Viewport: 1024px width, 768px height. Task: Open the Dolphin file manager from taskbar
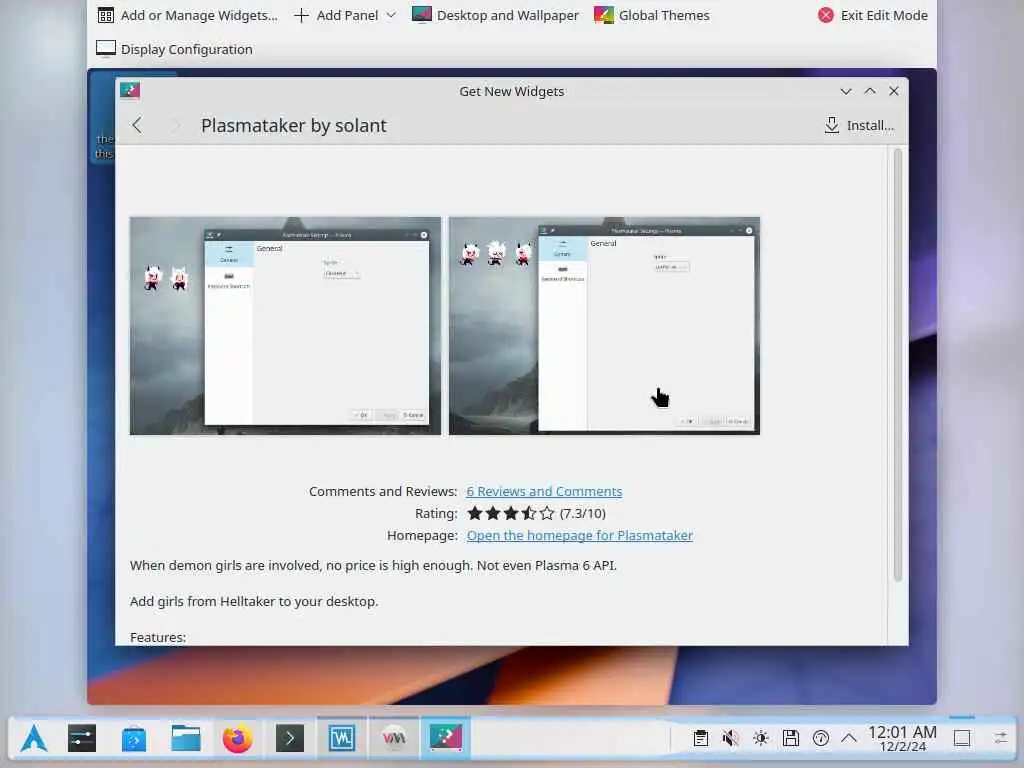tap(185, 739)
